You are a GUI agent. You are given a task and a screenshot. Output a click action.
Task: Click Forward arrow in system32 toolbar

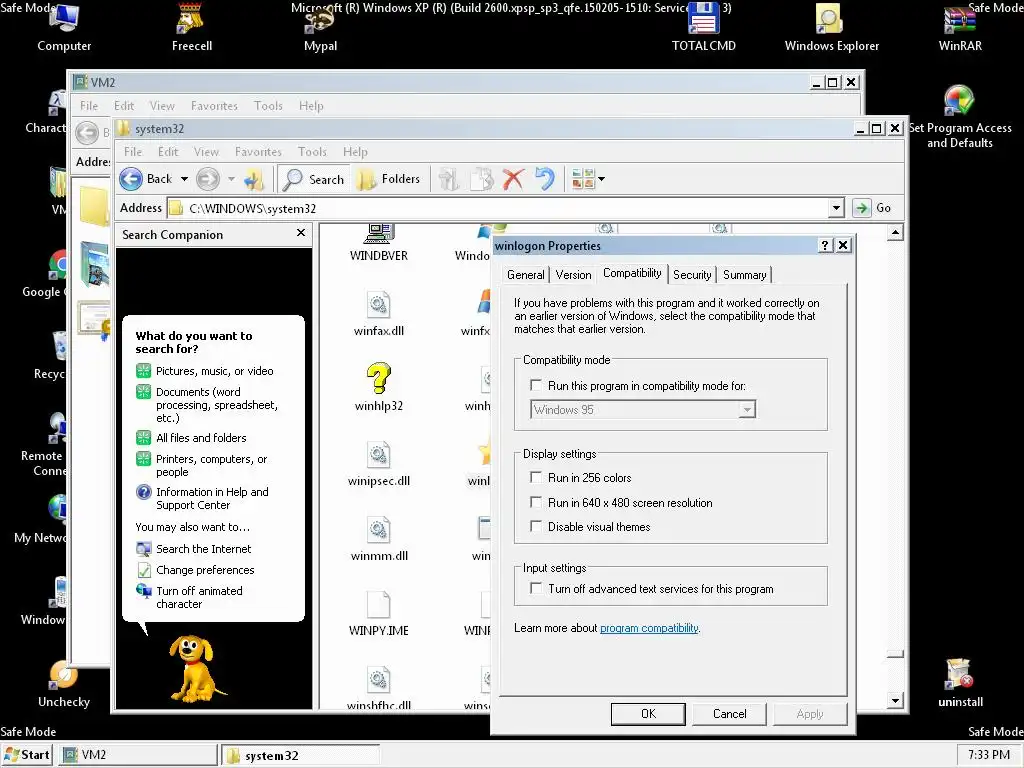208,179
